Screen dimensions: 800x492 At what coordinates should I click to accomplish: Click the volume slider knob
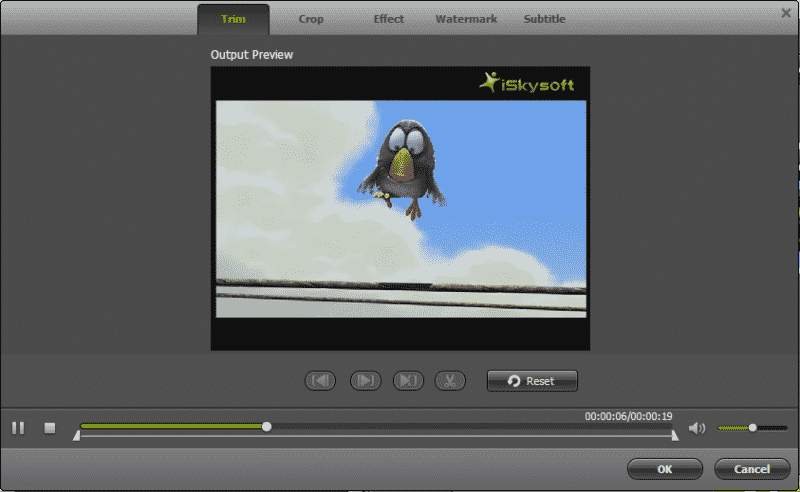[x=753, y=428]
